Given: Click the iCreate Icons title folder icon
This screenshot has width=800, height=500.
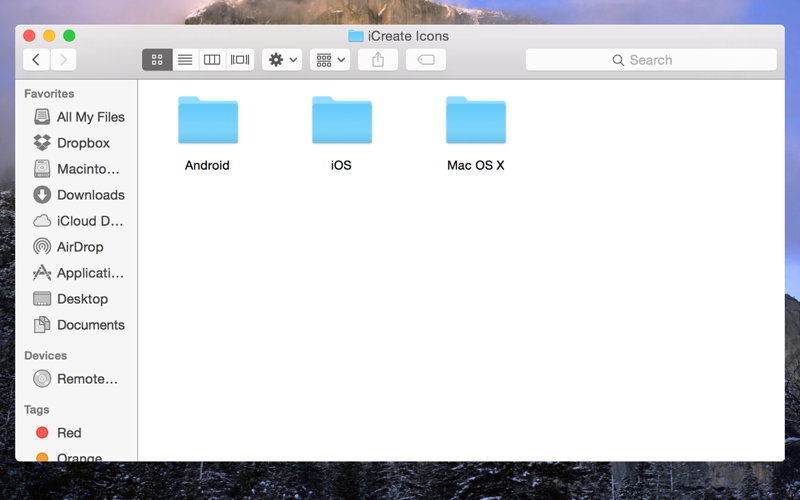Looking at the screenshot, I should (356, 36).
